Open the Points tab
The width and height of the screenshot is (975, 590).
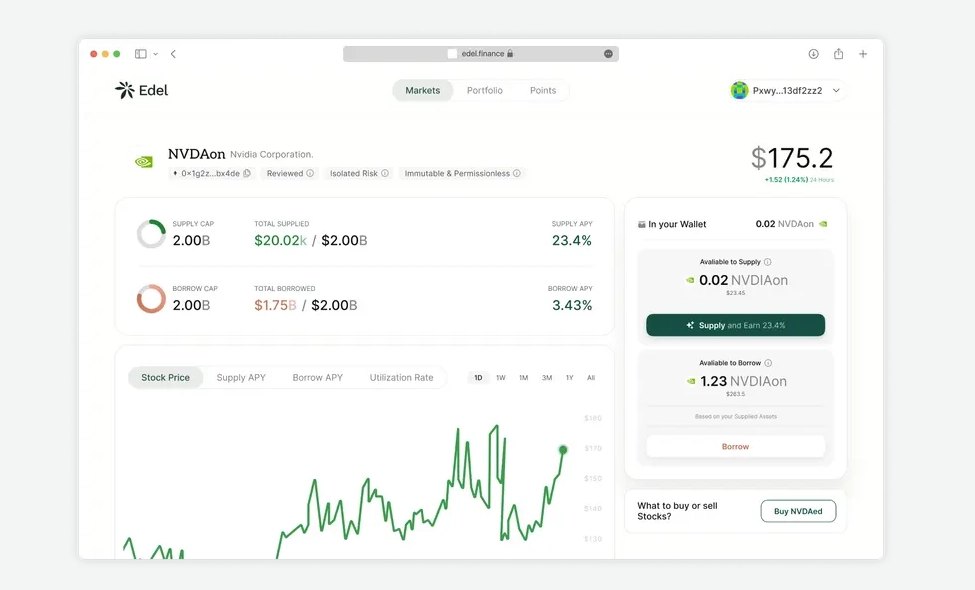543,90
